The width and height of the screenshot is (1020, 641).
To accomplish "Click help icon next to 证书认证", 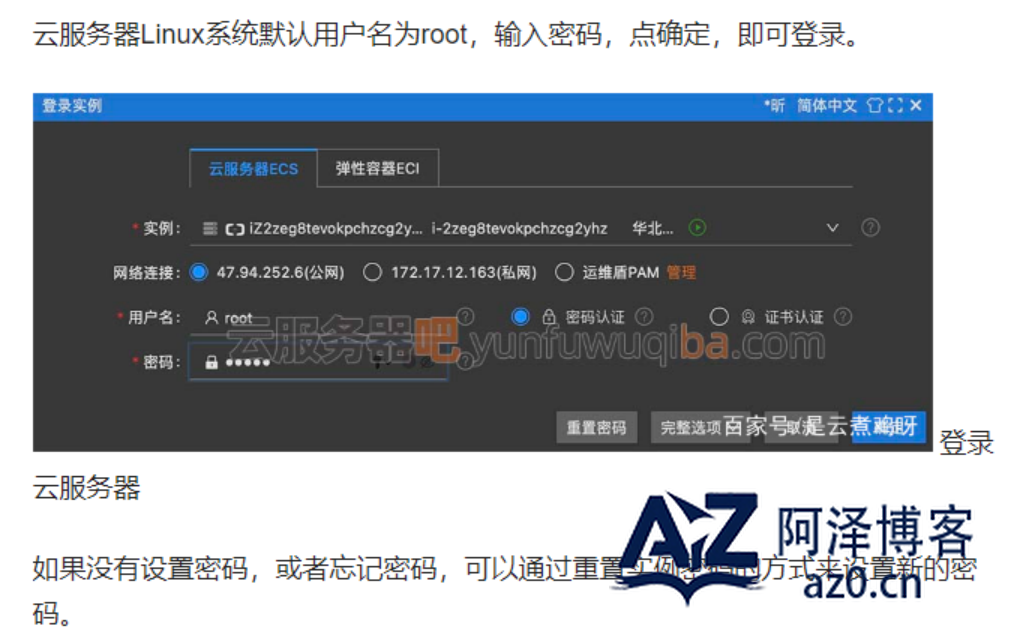I will 843,317.
